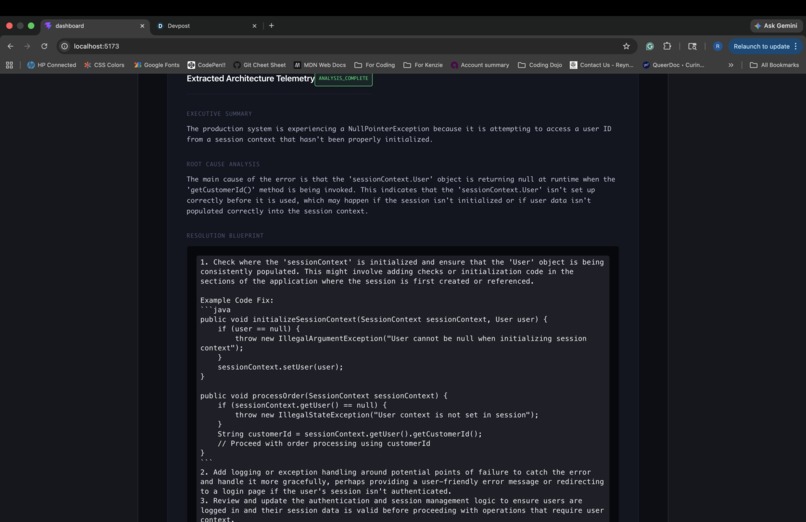Click the ROOT CAUSE ANALYSIS label
Image resolution: width=806 pixels, height=522 pixels.
(x=223, y=164)
